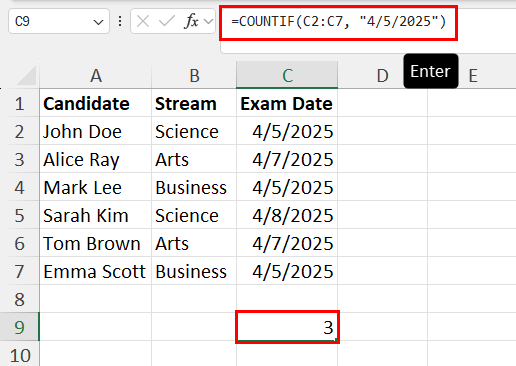Click the three-dot handle beside Name Box
Image resolution: width=516 pixels, height=366 pixels.
120,22
